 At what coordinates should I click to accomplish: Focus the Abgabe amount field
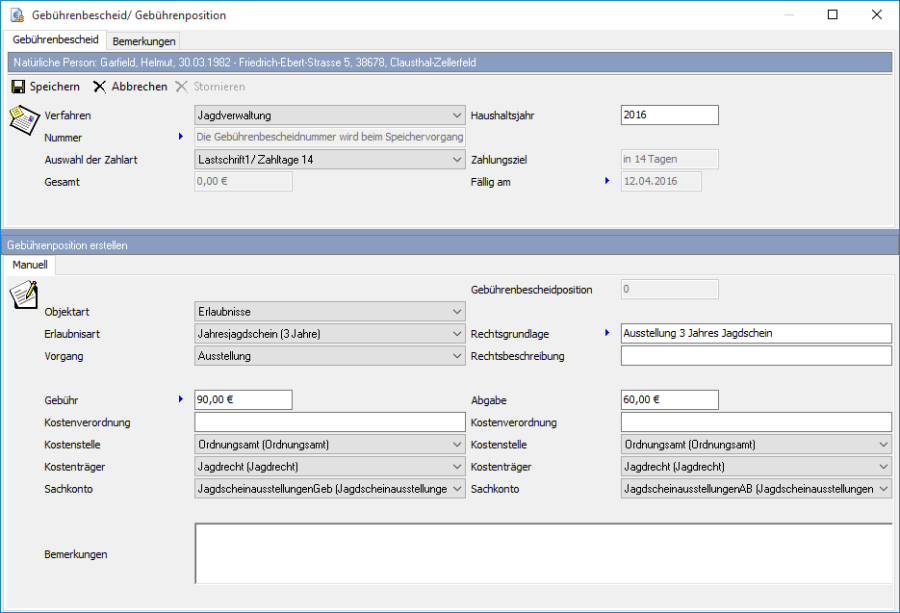pos(669,400)
